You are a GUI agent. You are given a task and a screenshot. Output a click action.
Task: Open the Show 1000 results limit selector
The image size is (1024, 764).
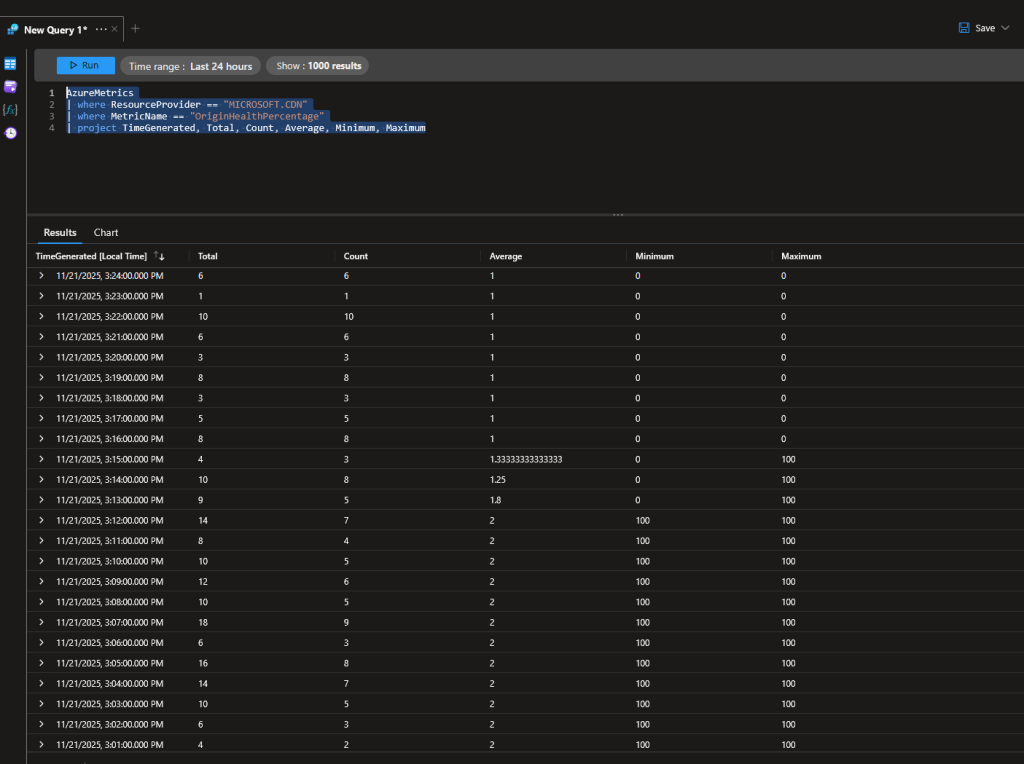click(x=319, y=66)
